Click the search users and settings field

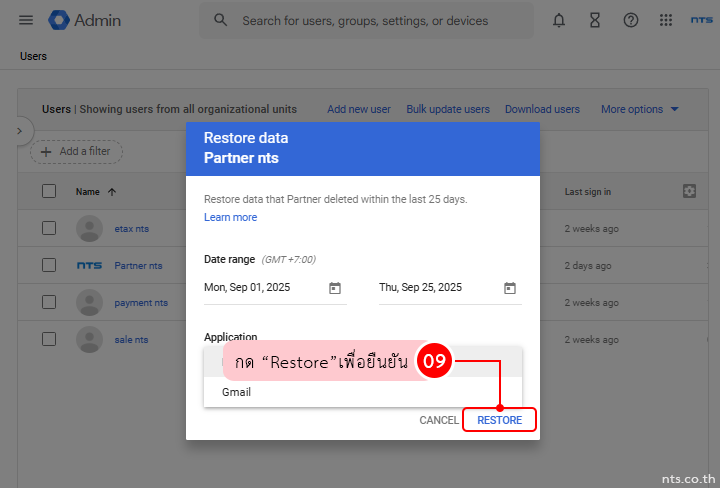click(x=380, y=20)
